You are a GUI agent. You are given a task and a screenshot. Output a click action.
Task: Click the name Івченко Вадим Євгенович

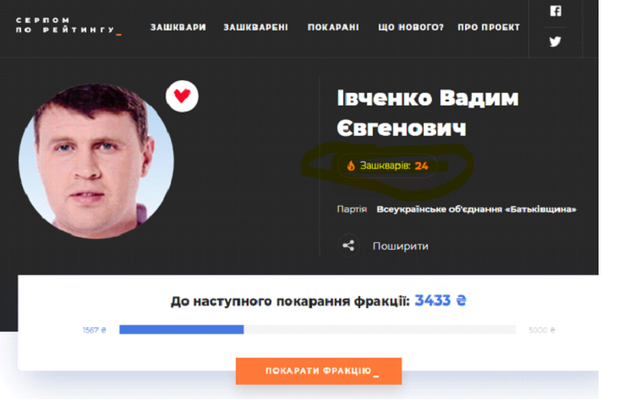[x=428, y=113]
